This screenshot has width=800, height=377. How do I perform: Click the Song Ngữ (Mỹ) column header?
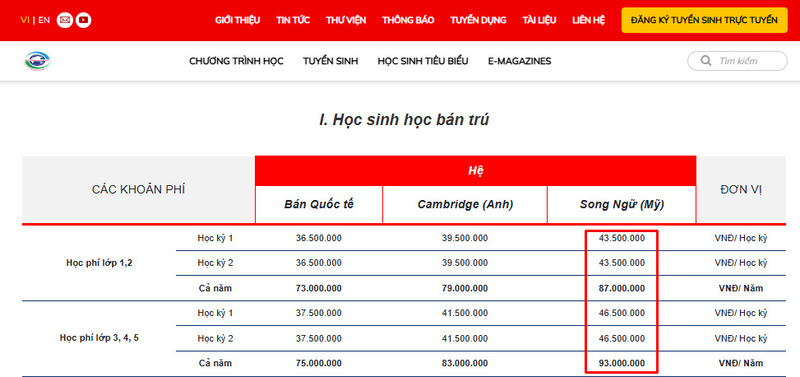621,205
